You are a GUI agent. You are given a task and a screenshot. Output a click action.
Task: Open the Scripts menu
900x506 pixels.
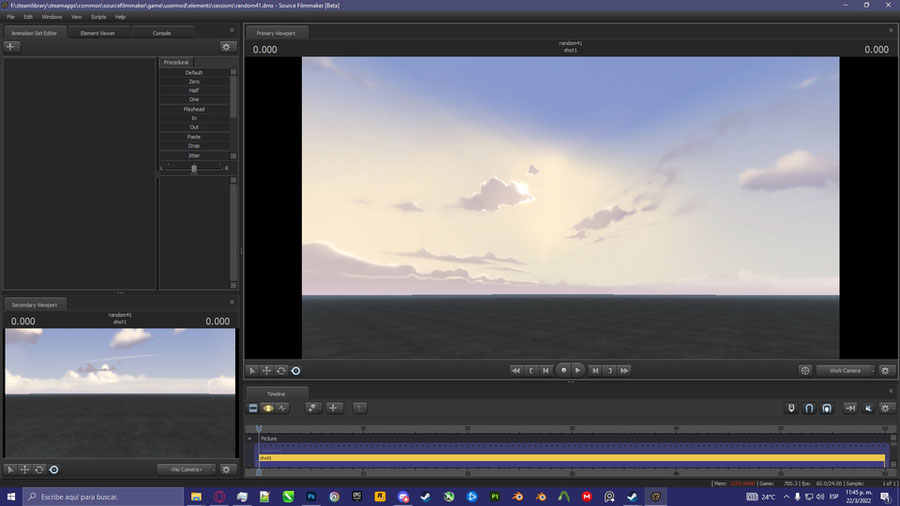(98, 17)
